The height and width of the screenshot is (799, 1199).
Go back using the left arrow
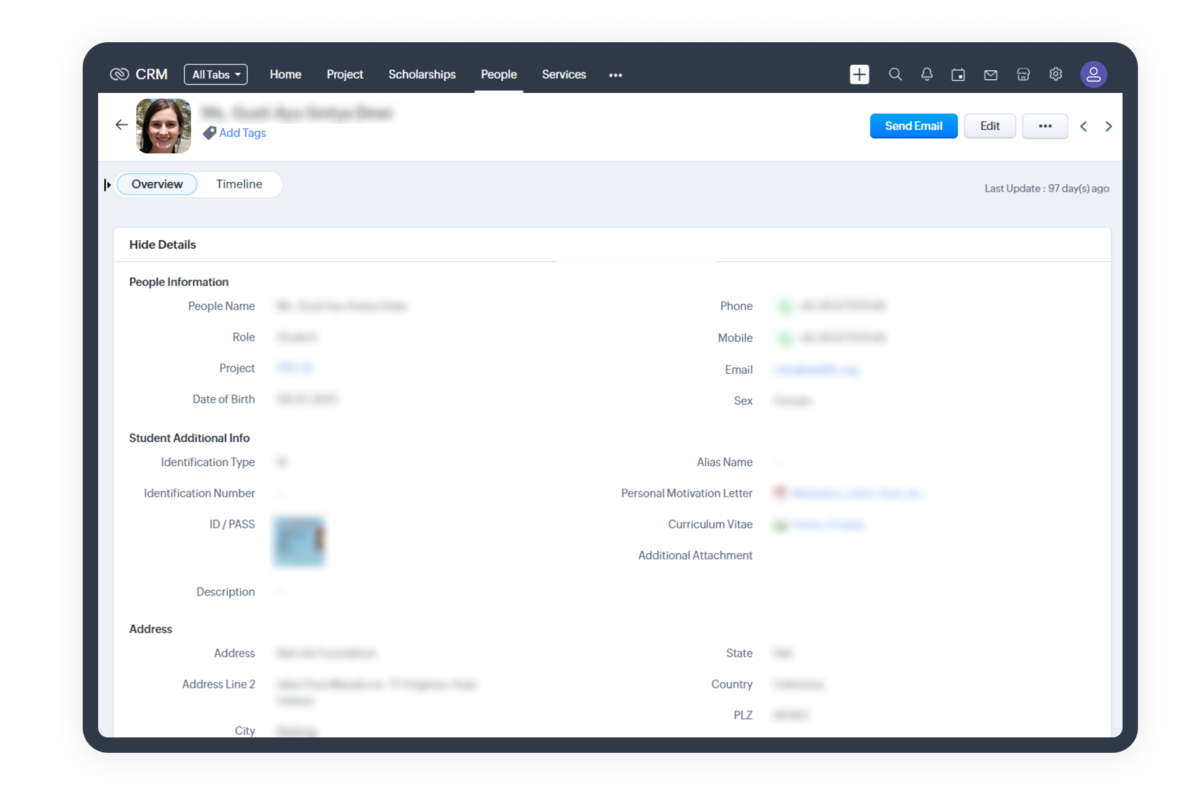pyautogui.click(x=122, y=125)
